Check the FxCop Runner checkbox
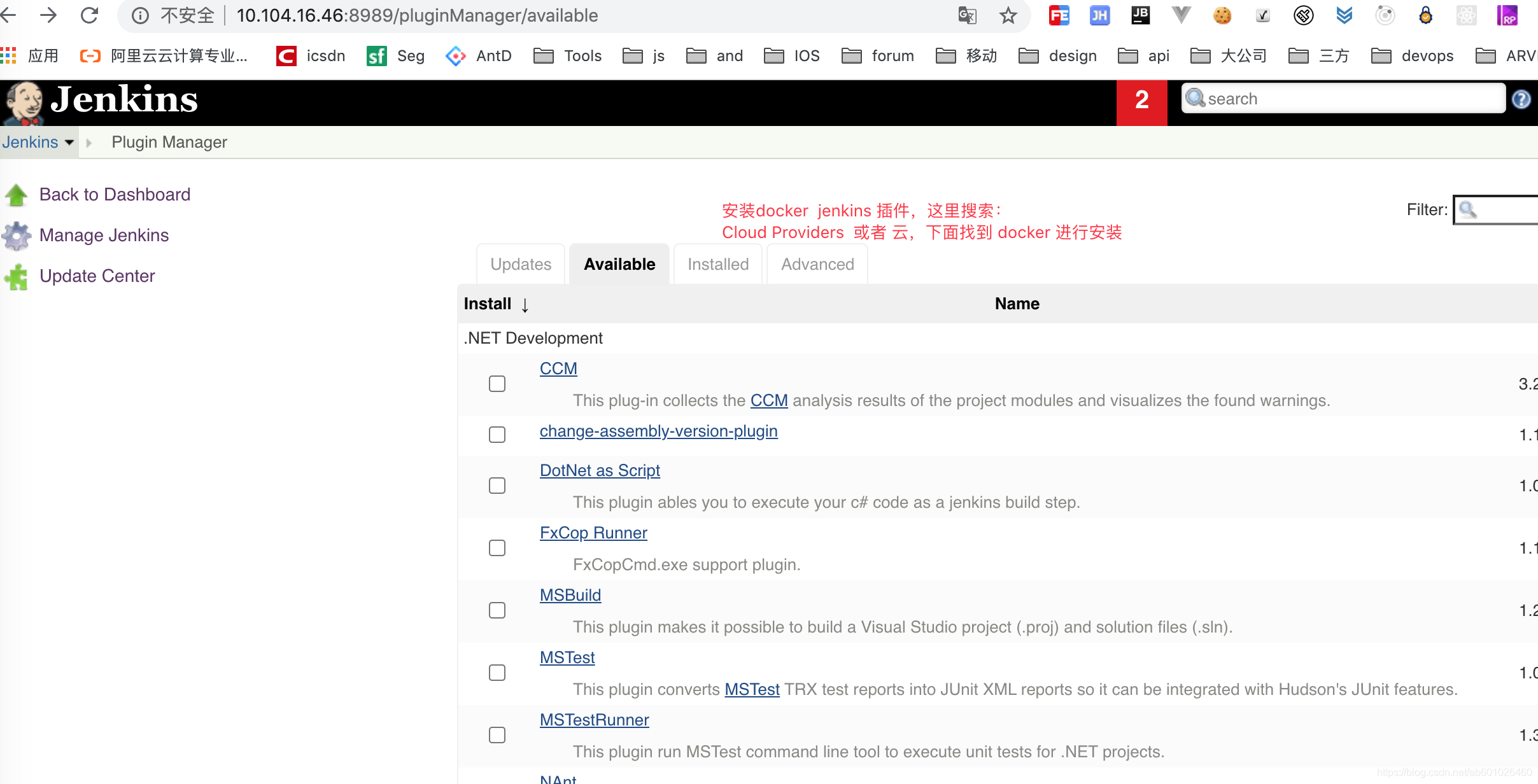The image size is (1538, 784). point(497,548)
